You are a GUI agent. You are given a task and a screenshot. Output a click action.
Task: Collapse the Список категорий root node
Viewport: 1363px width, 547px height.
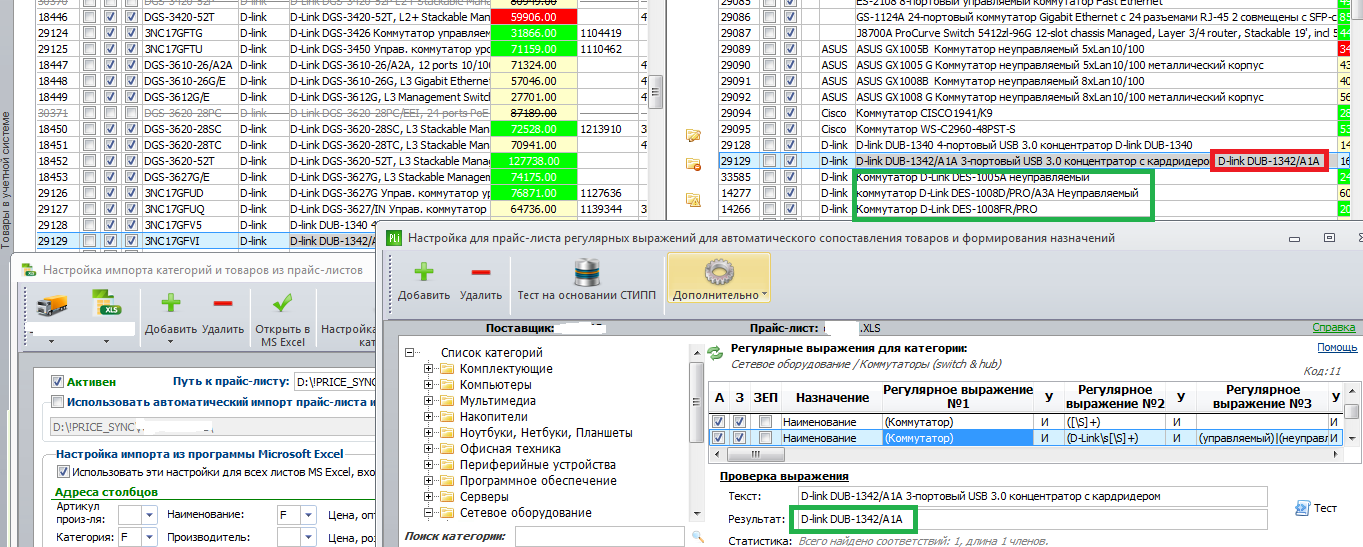[410, 353]
